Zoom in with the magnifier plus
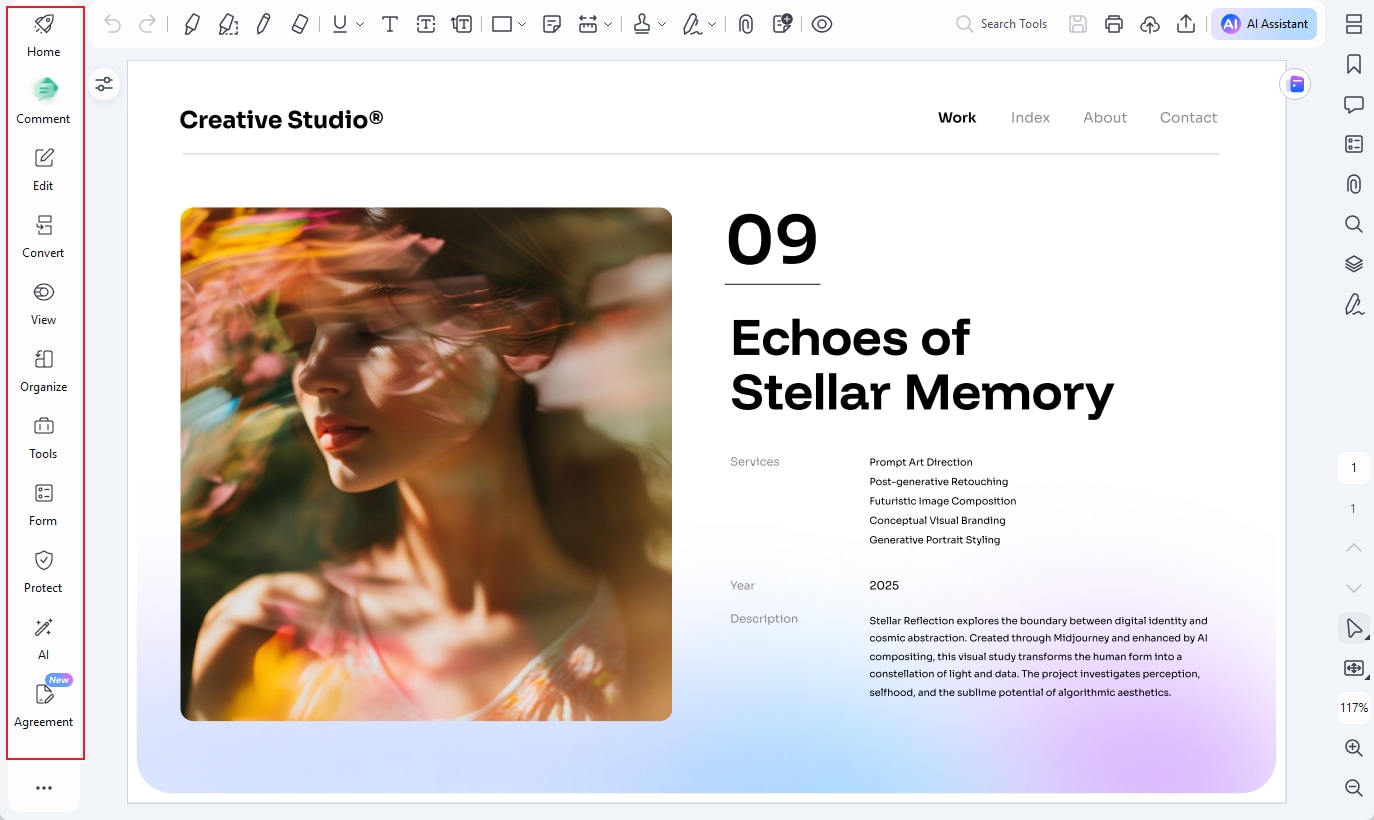The image size is (1374, 820). coord(1354,748)
